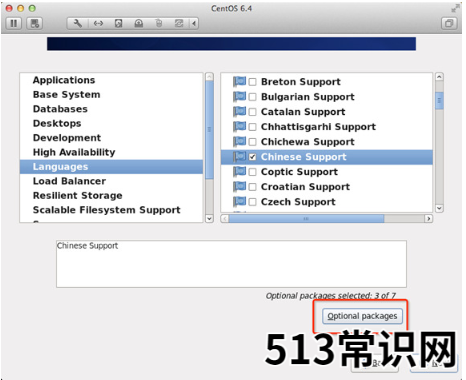The height and width of the screenshot is (380, 466).
Task: Enable the Coptic Support checkbox
Action: pyautogui.click(x=253, y=172)
